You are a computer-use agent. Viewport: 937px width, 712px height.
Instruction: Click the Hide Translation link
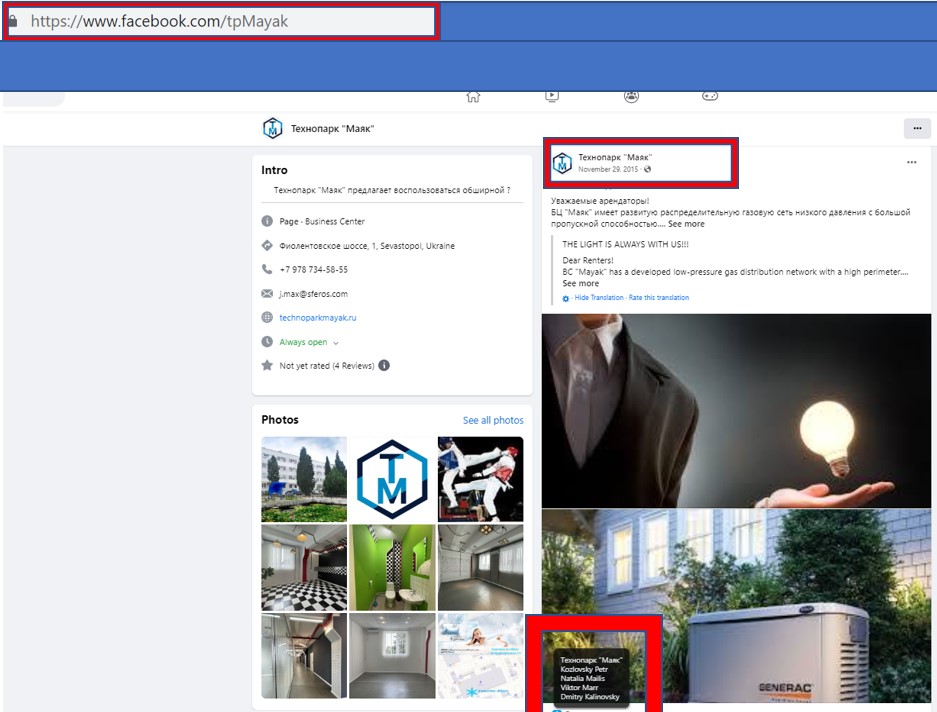click(599, 298)
